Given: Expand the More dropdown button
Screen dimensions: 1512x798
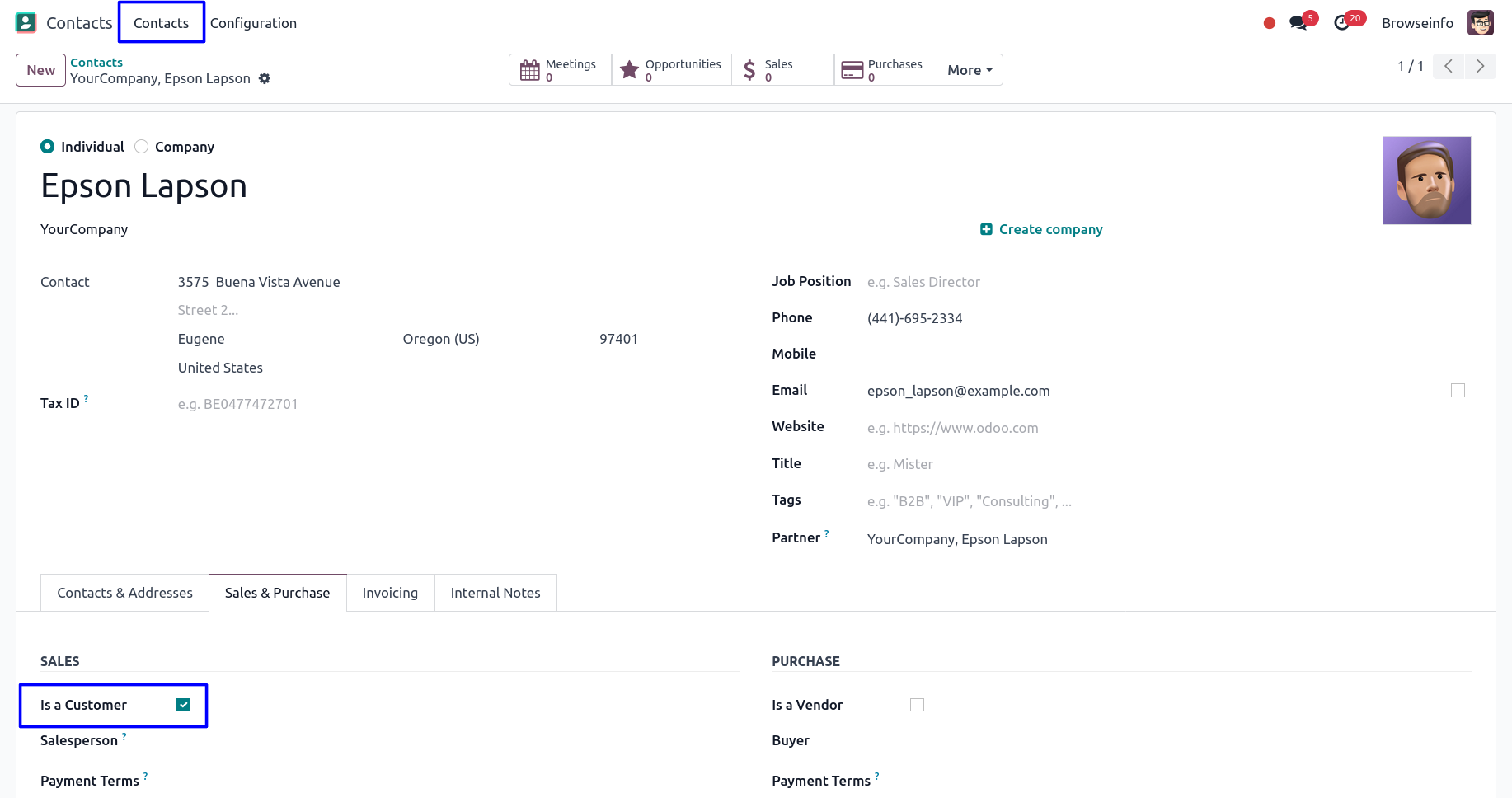Looking at the screenshot, I should coord(970,70).
